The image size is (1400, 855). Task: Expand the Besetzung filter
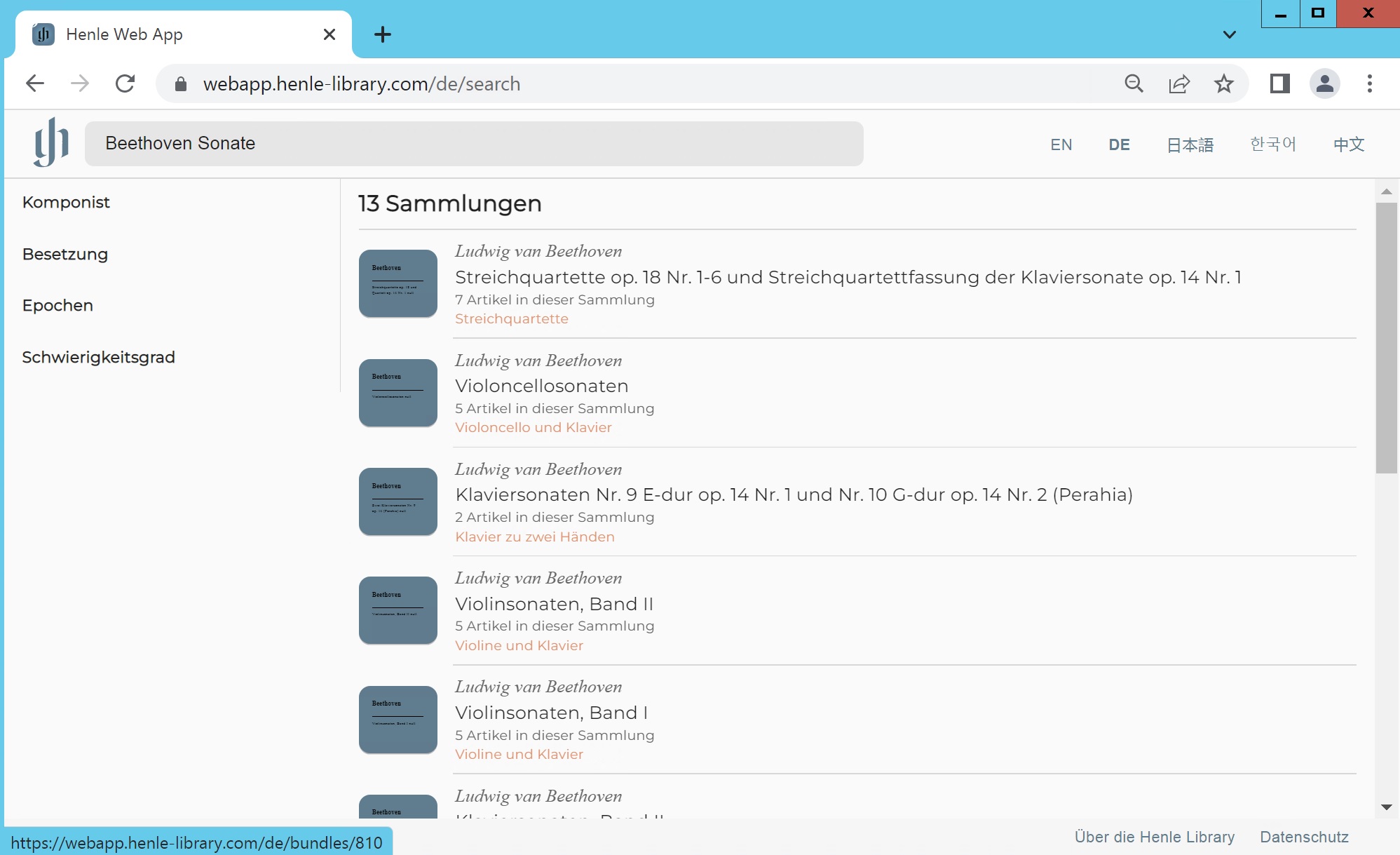(x=65, y=254)
